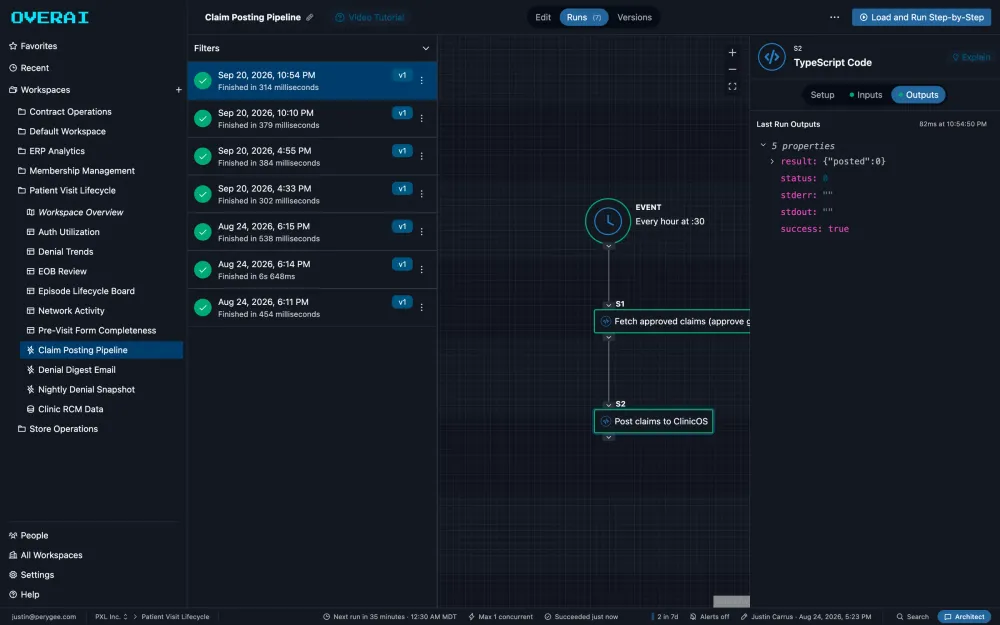
Task: Add a workspace with the plus icon
Action: pos(179,90)
